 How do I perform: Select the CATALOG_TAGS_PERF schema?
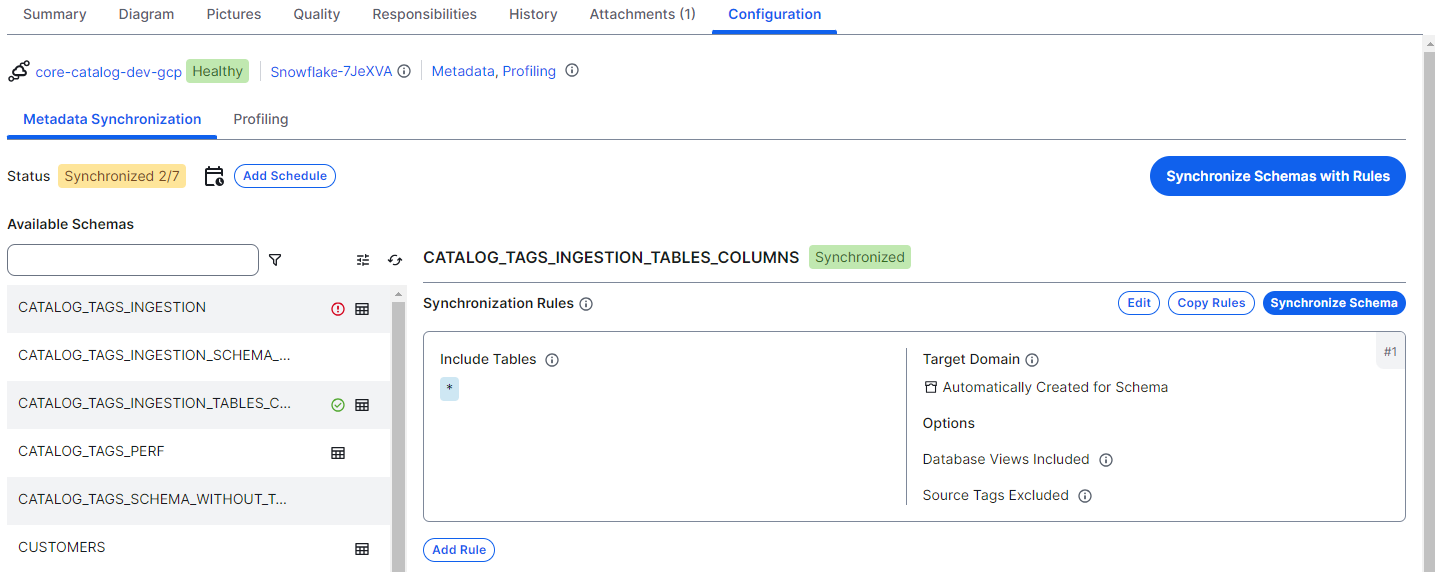coord(91,451)
